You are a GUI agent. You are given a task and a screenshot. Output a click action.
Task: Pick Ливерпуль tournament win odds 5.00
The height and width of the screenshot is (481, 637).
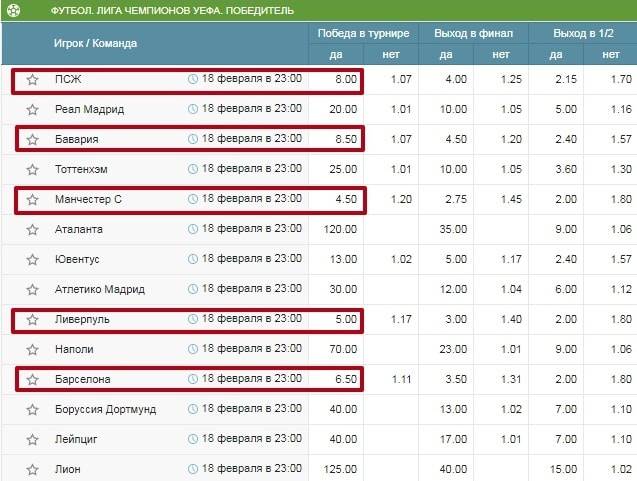[x=346, y=319]
